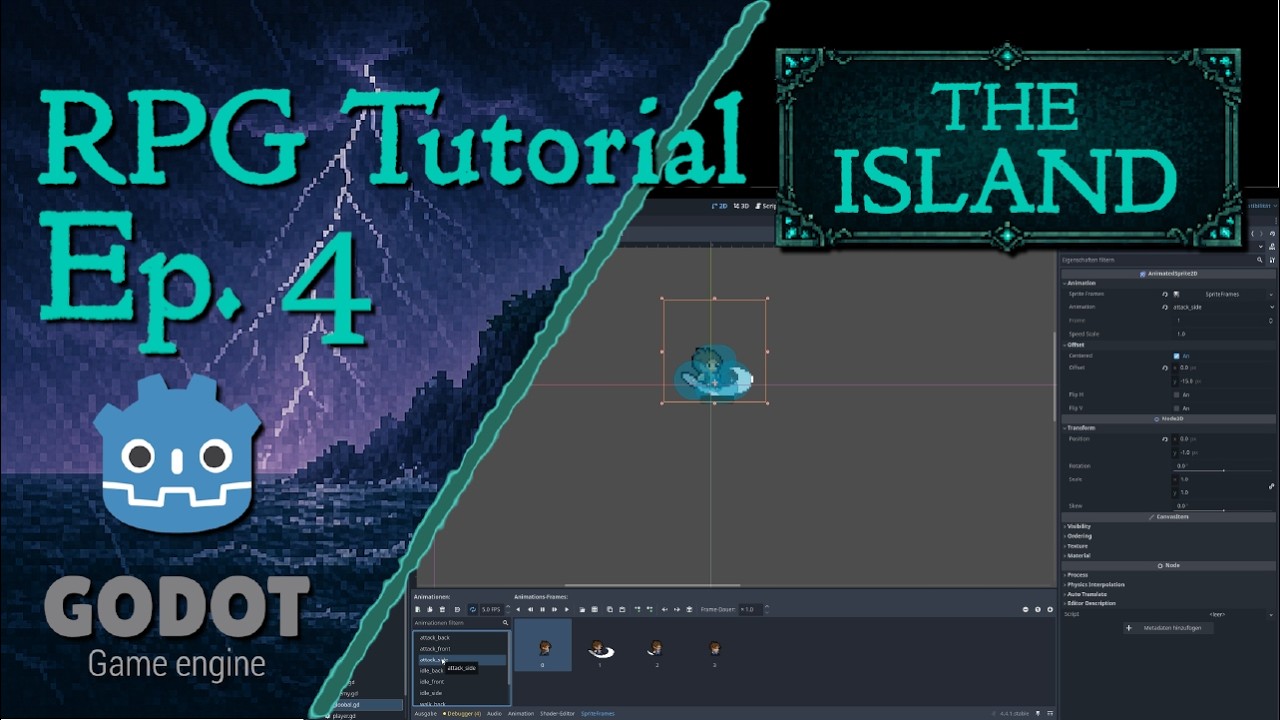This screenshot has width=1280, height=720.
Task: Toggle the Scale ratio lock link
Action: 1271,486
